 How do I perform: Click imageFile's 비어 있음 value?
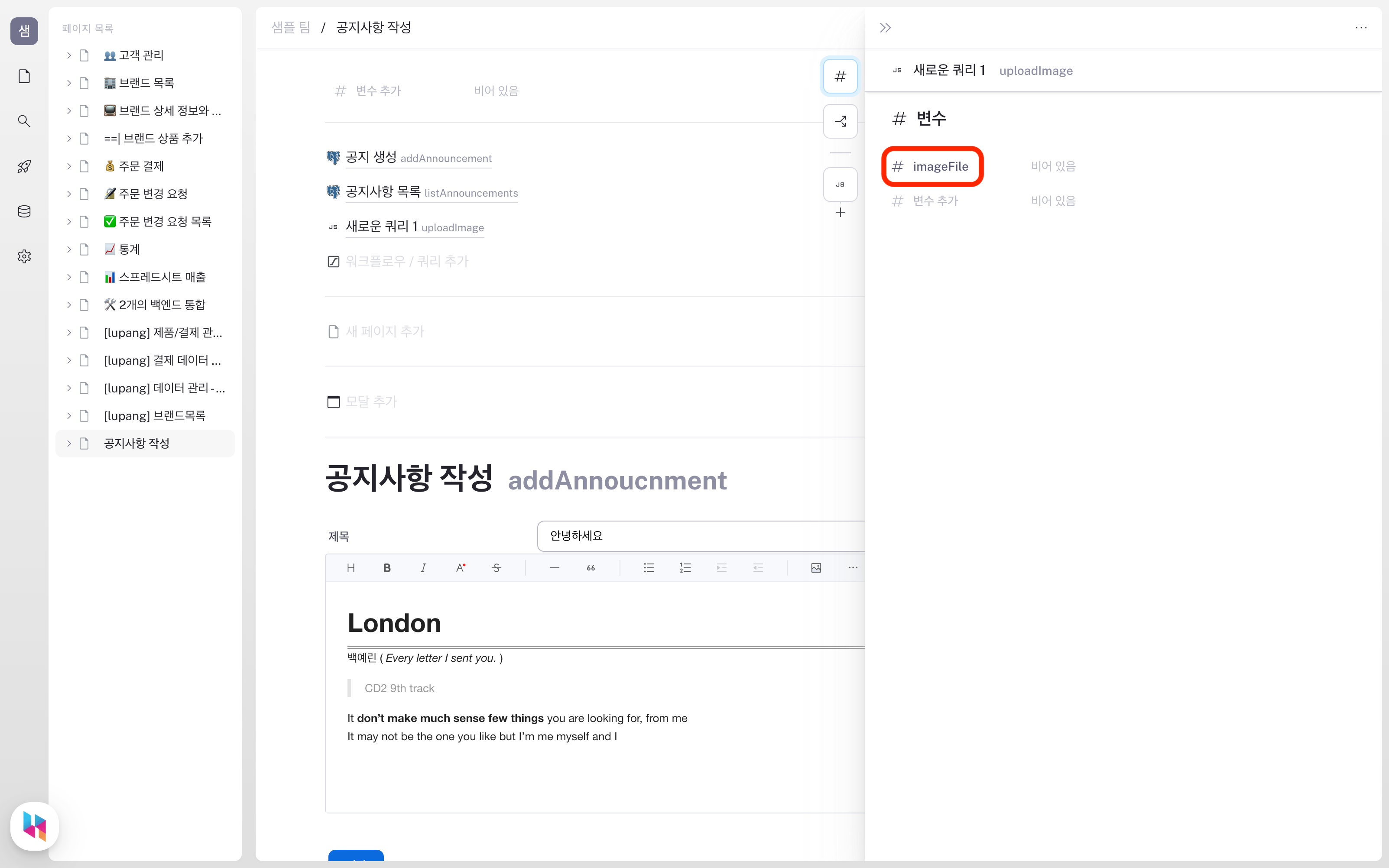coord(1053,166)
